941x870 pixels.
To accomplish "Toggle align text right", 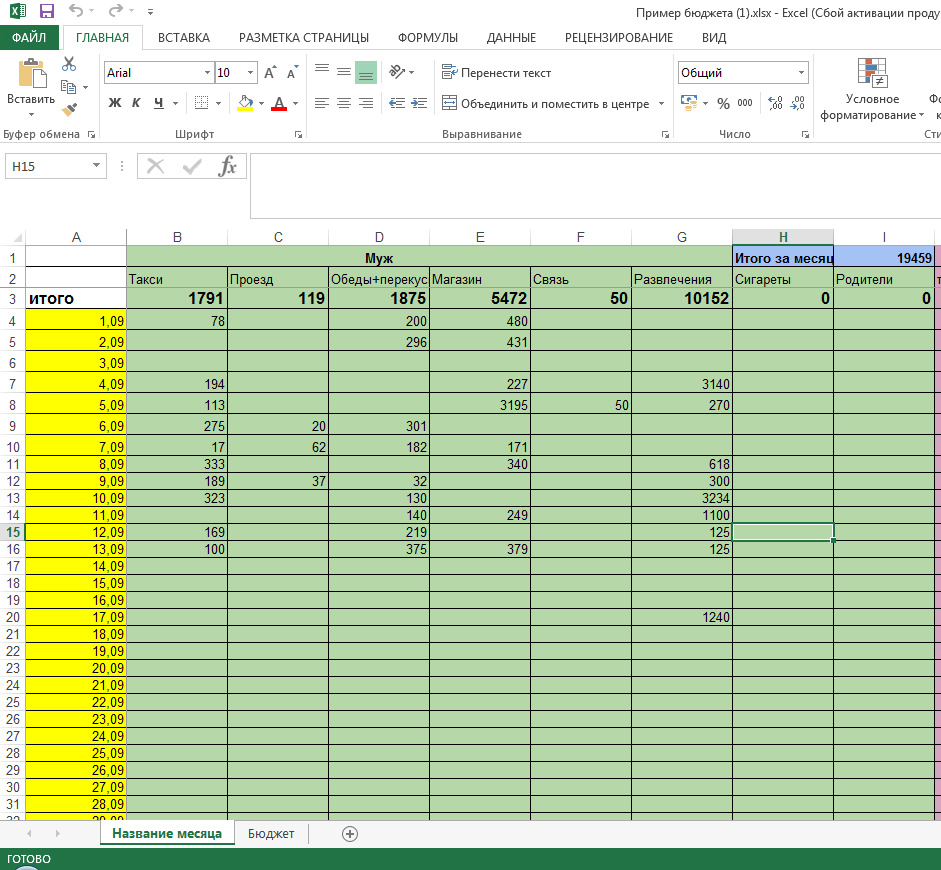I will coord(366,103).
